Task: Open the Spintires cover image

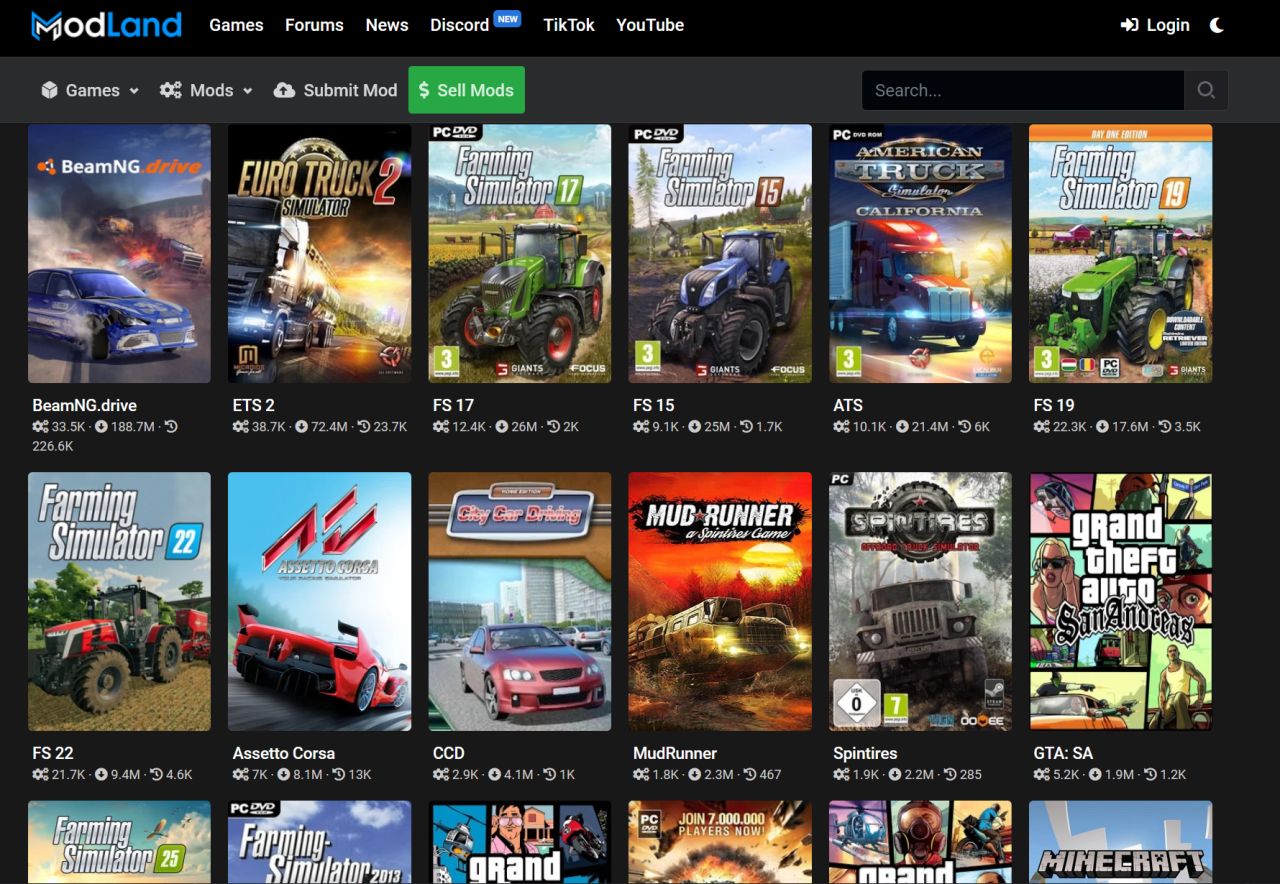Action: pos(920,602)
